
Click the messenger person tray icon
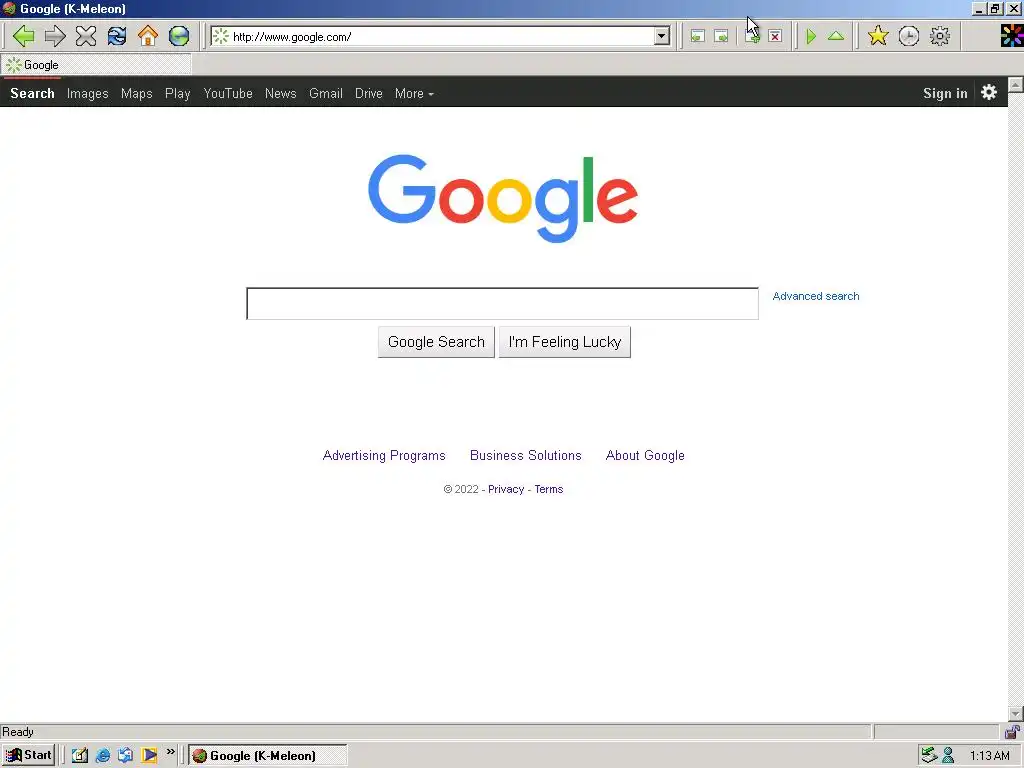[x=948, y=756]
